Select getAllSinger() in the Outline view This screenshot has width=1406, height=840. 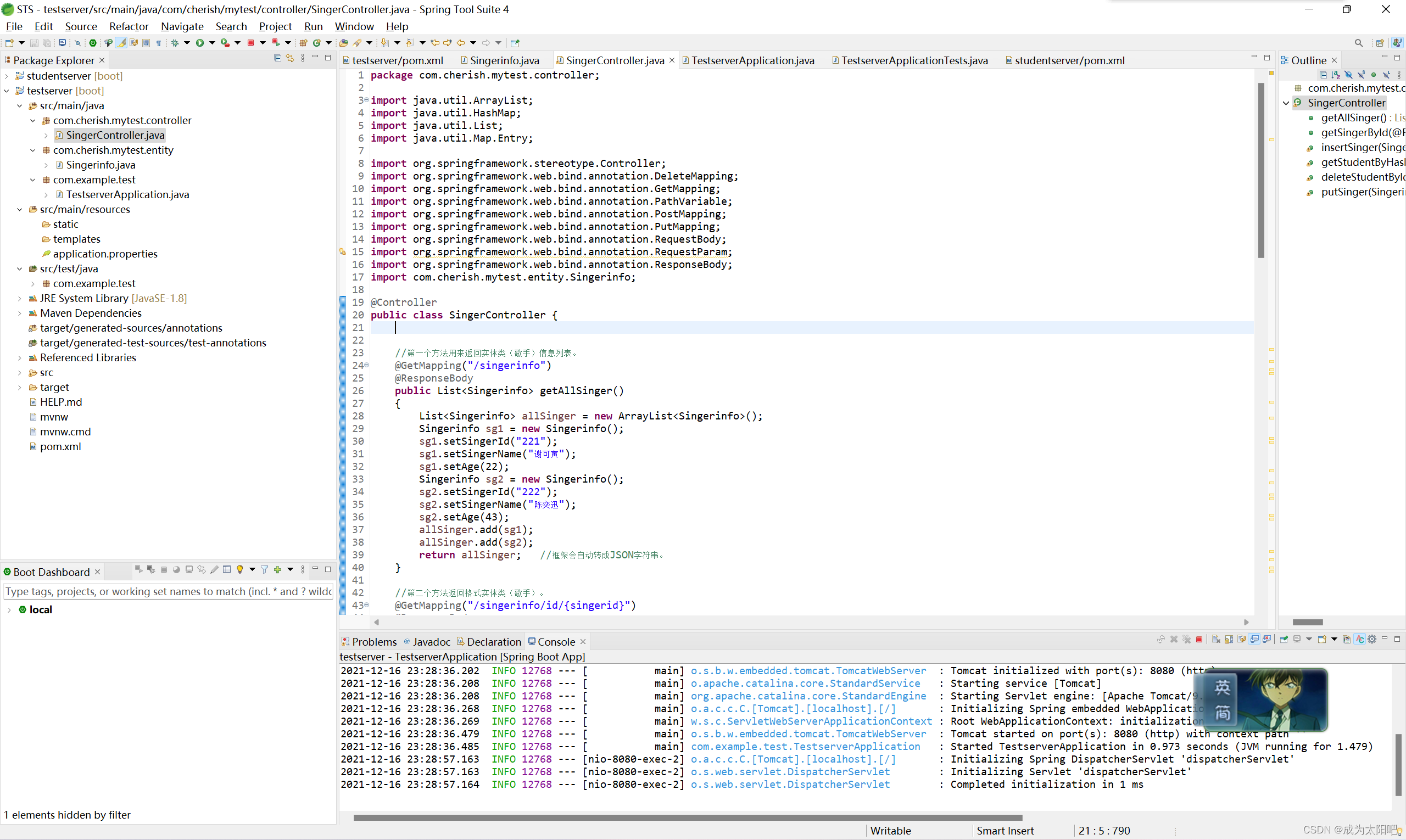pyautogui.click(x=1353, y=117)
